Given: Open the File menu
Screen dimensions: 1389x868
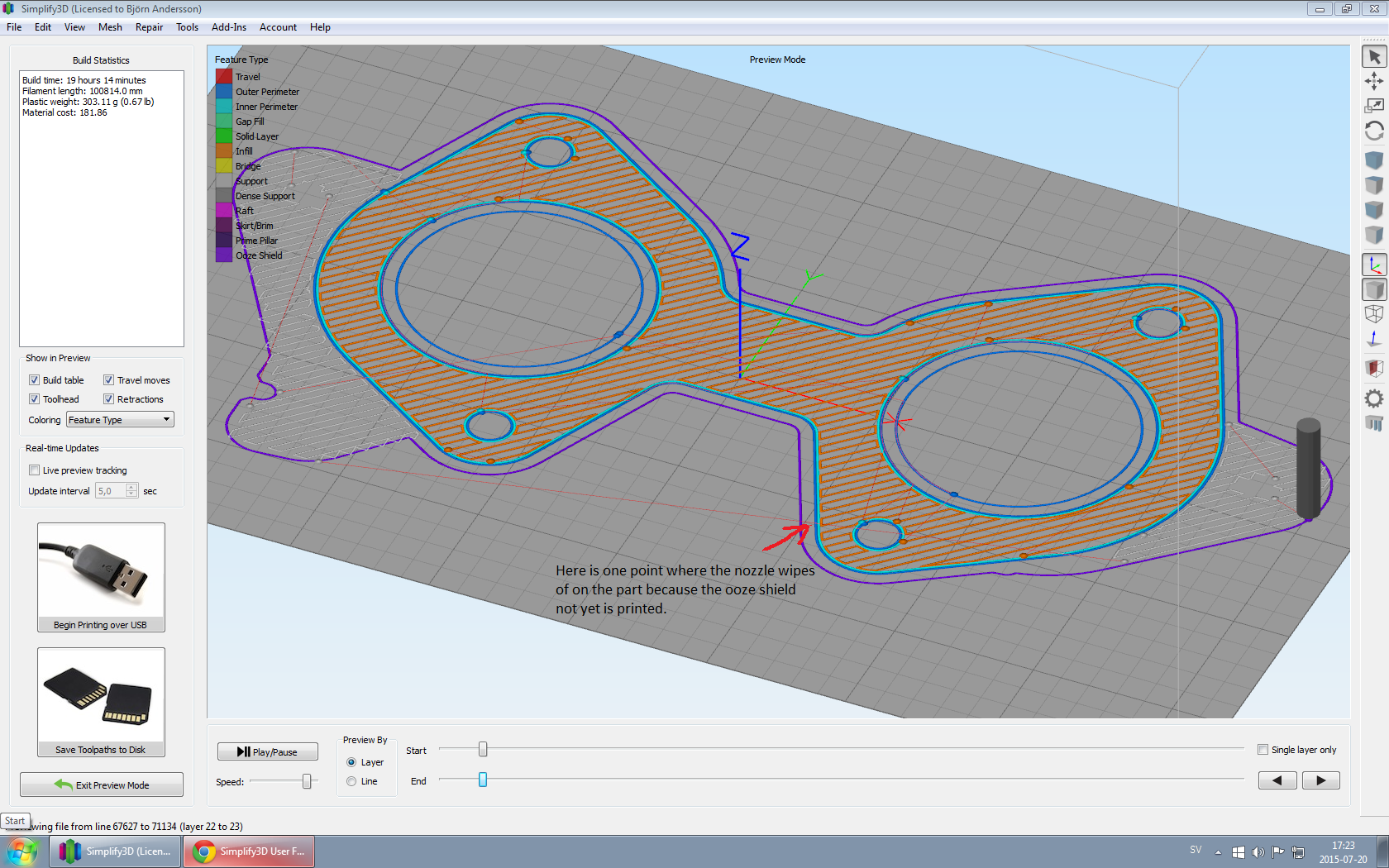Looking at the screenshot, I should [x=14, y=27].
